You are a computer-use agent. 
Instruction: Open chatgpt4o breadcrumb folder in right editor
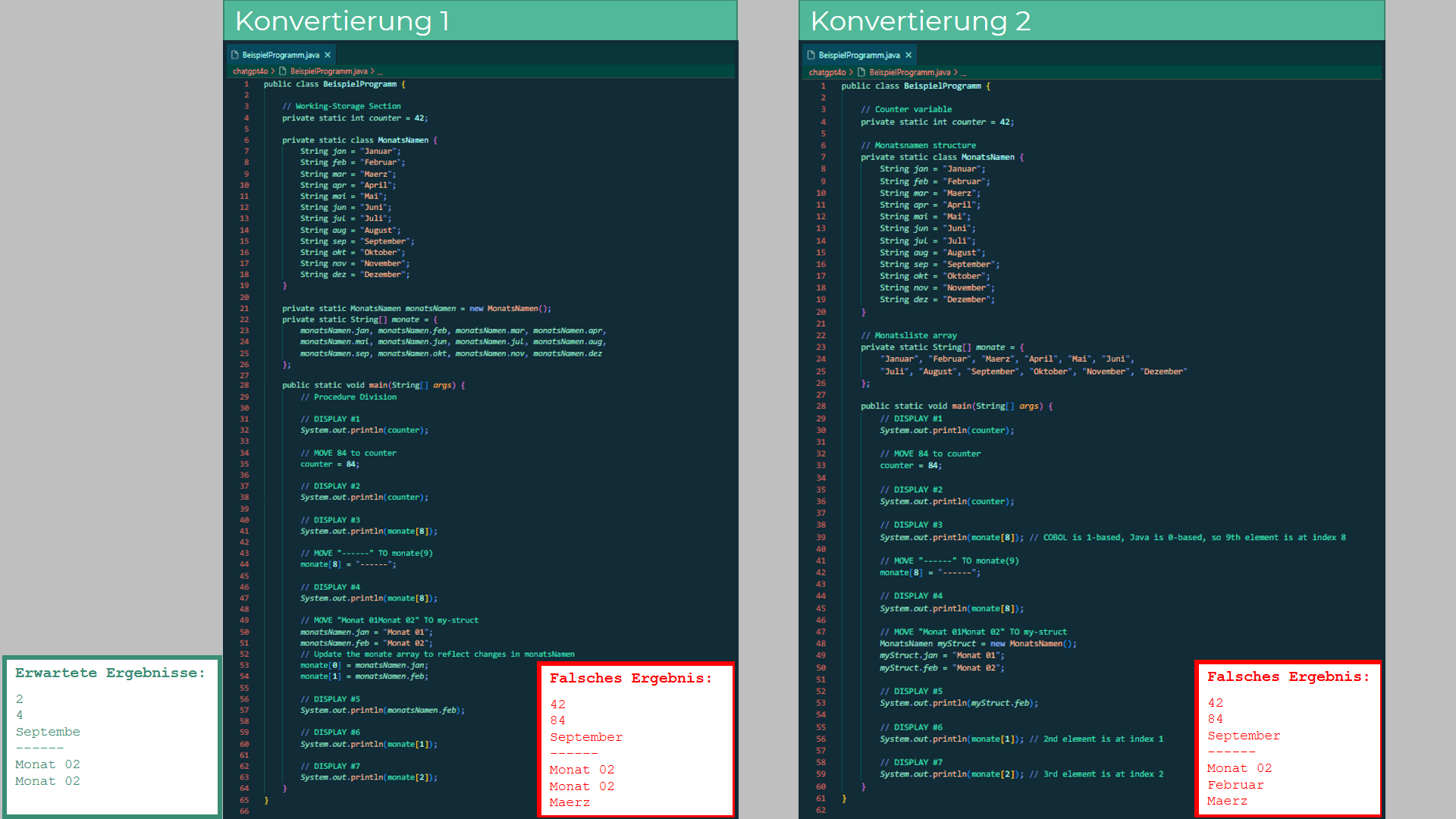tap(827, 73)
